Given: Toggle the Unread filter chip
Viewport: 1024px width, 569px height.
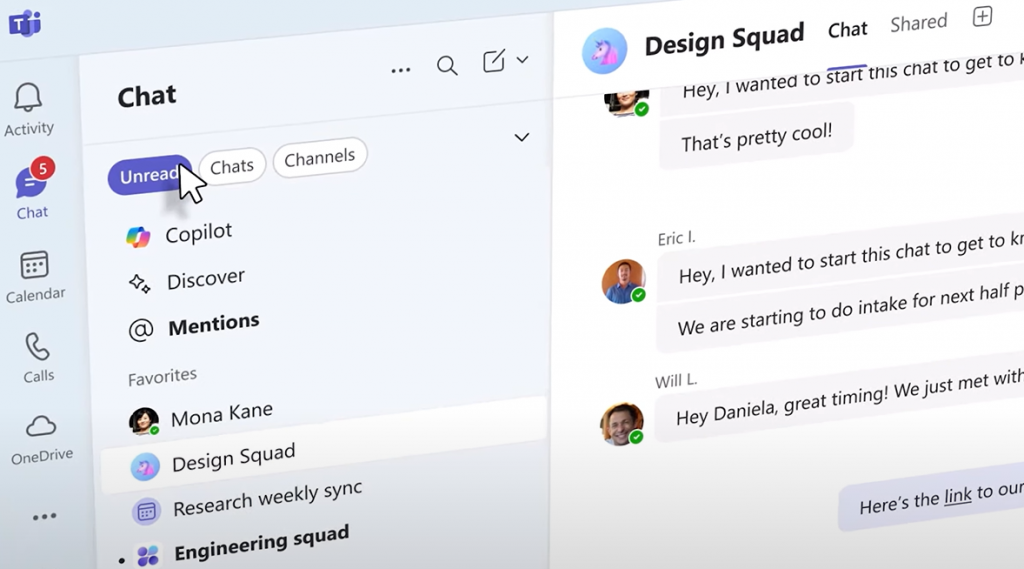Looking at the screenshot, I should tap(149, 175).
